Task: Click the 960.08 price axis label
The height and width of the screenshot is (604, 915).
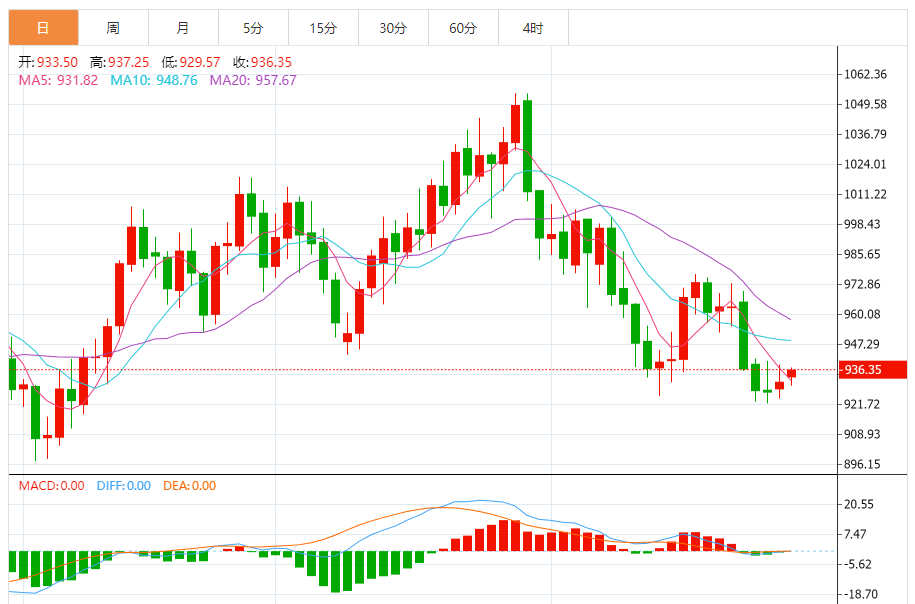Action: pyautogui.click(x=862, y=314)
